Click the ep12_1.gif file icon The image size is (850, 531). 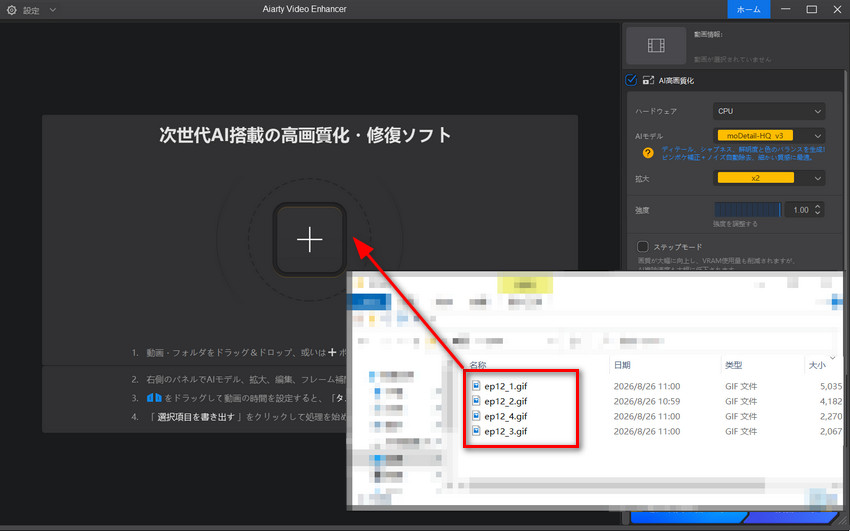point(476,386)
